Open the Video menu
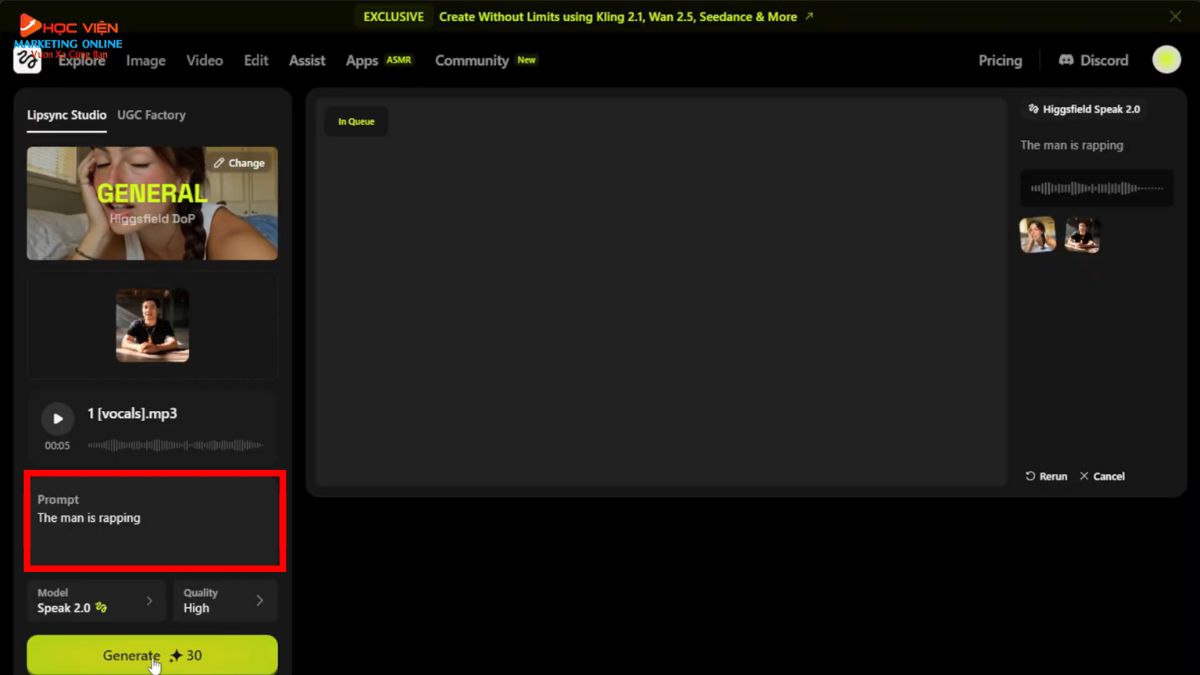The image size is (1200, 675). (204, 60)
